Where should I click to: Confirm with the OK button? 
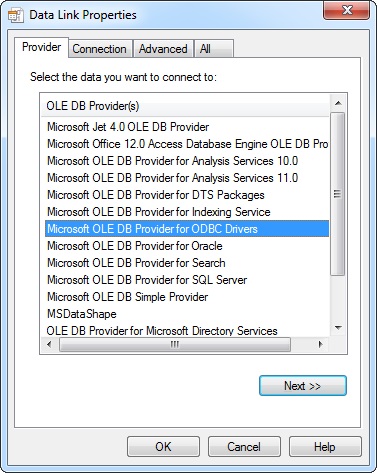pos(163,447)
